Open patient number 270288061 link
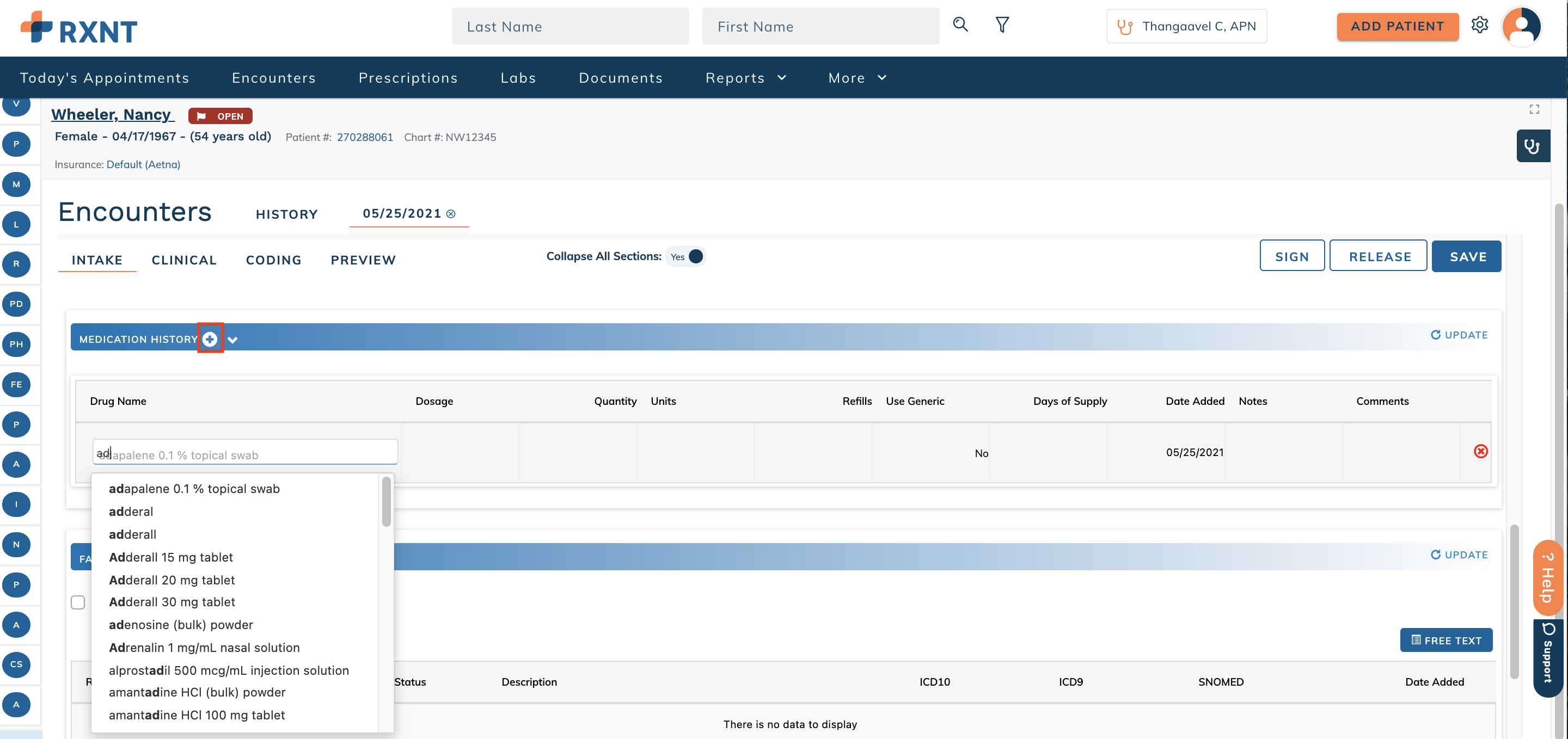Screen dimensions: 1568x739 tap(365, 138)
